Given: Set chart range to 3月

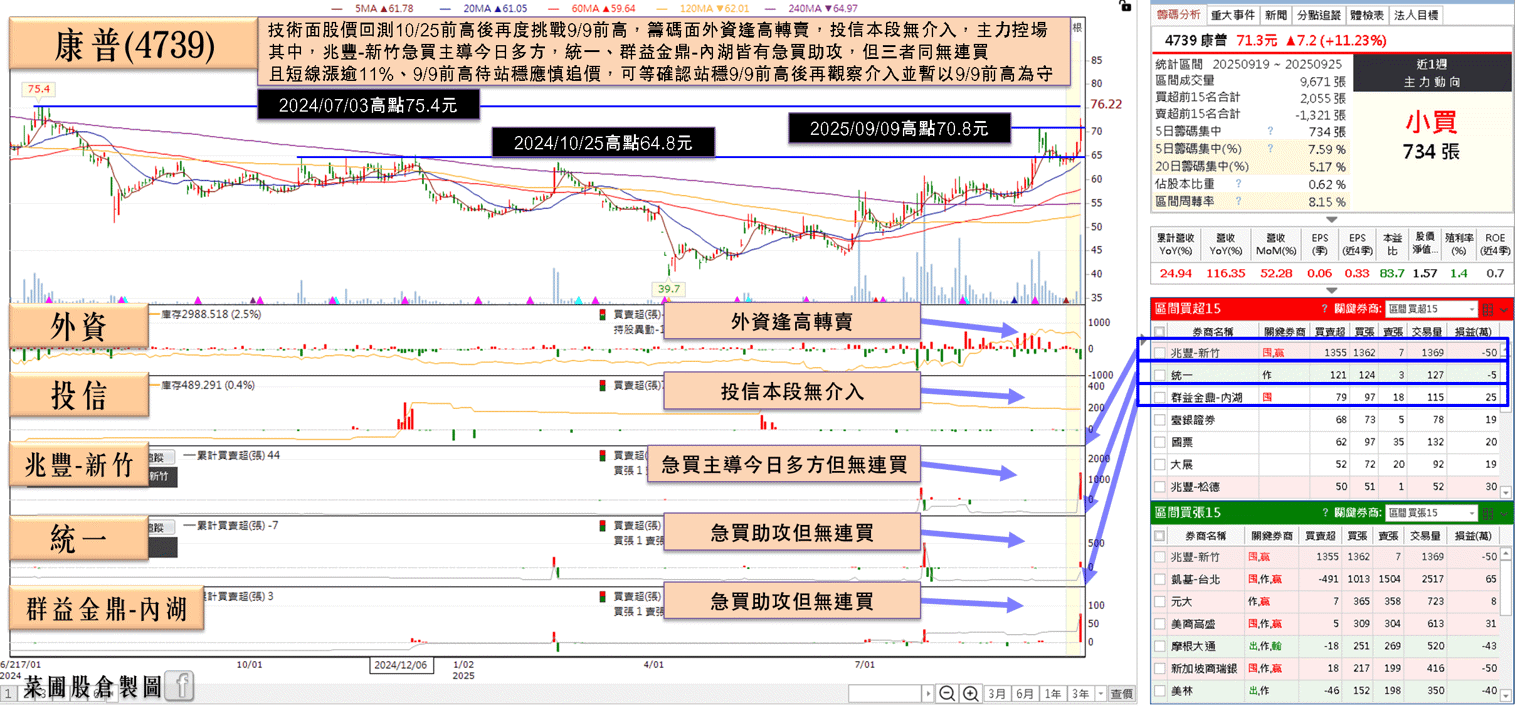Looking at the screenshot, I should pos(997,693).
